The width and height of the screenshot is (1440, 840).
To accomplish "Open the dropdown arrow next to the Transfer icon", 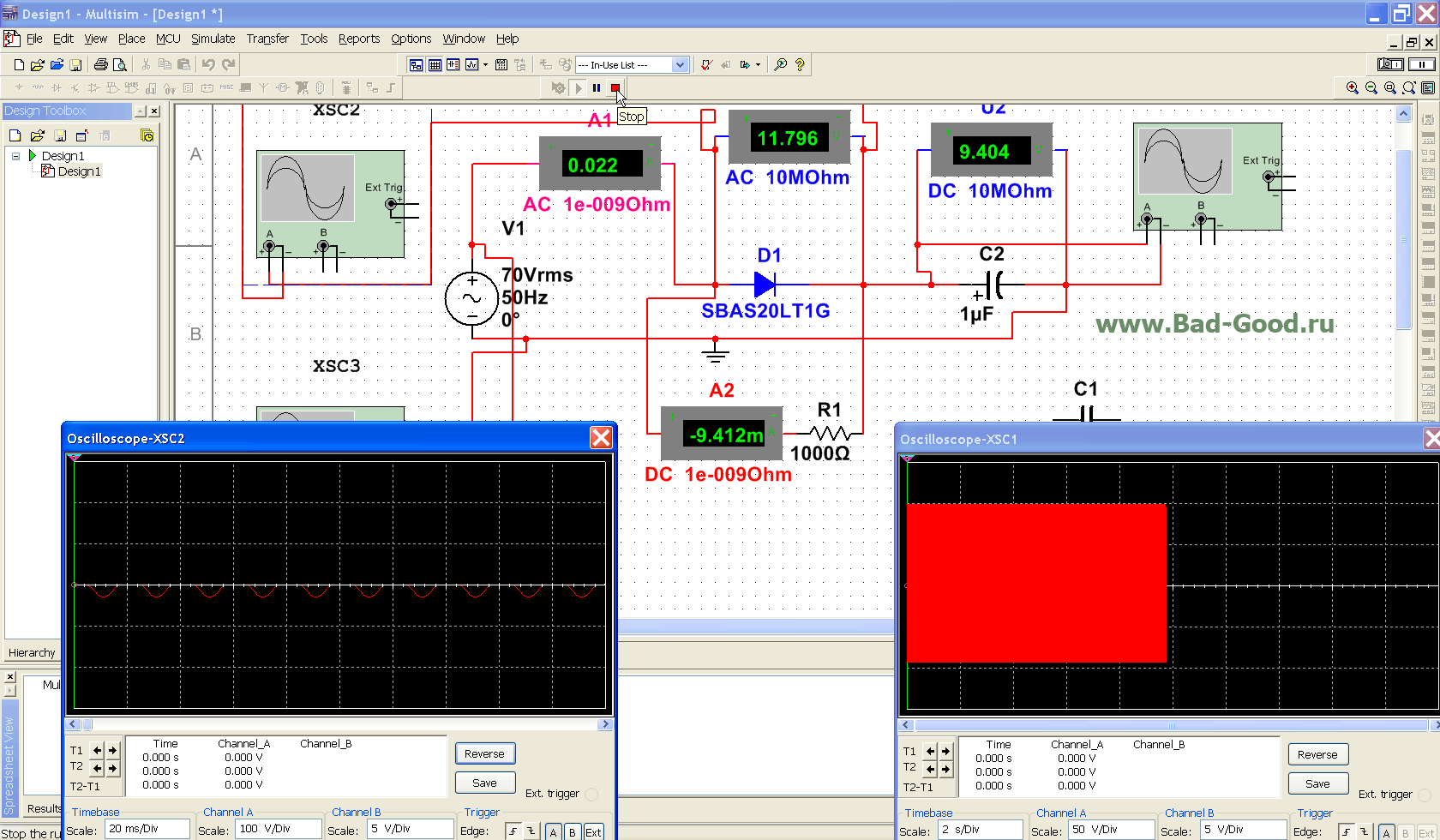I will 758,64.
